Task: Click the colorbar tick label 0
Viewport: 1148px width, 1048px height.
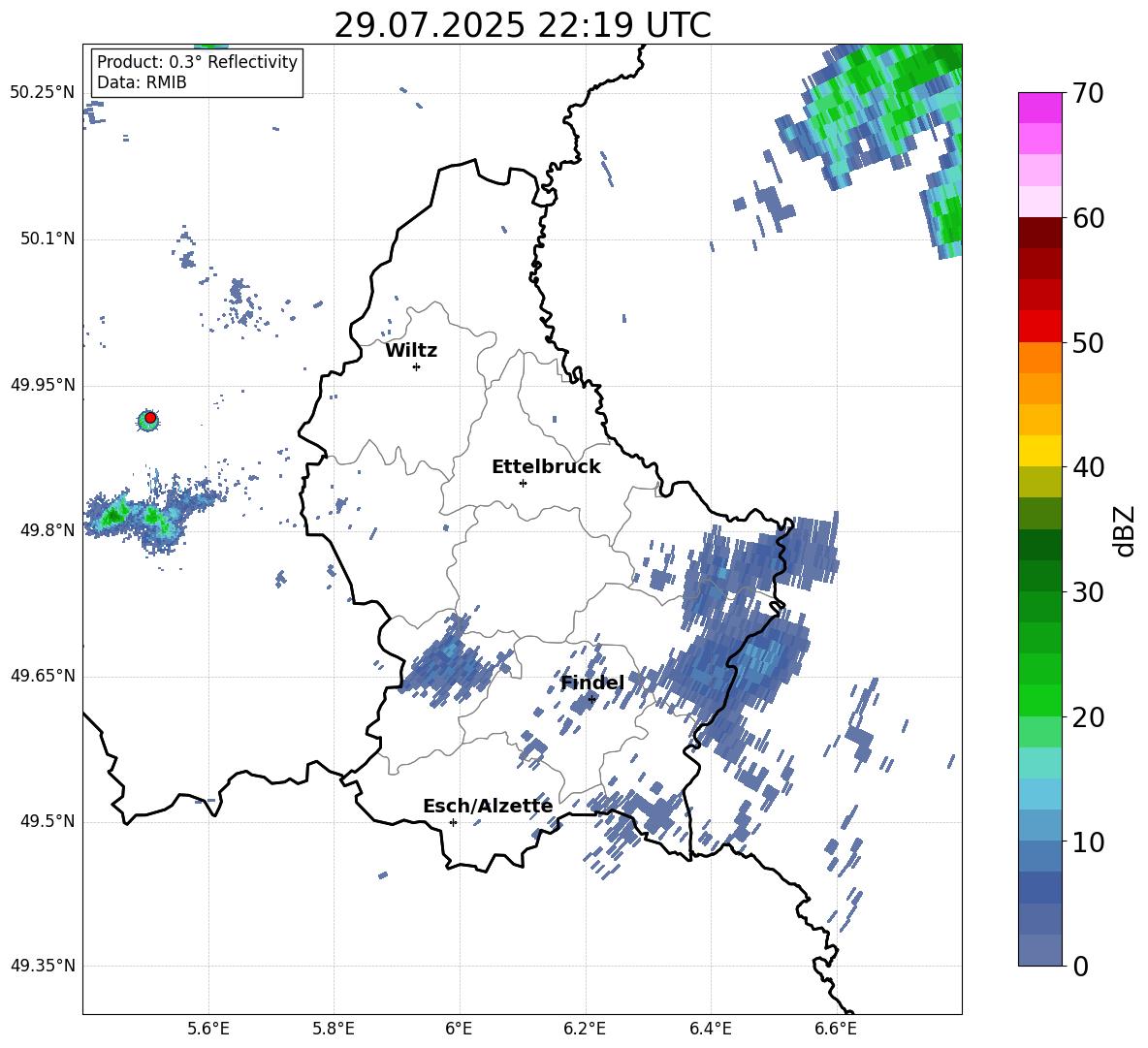Action: tap(1080, 966)
